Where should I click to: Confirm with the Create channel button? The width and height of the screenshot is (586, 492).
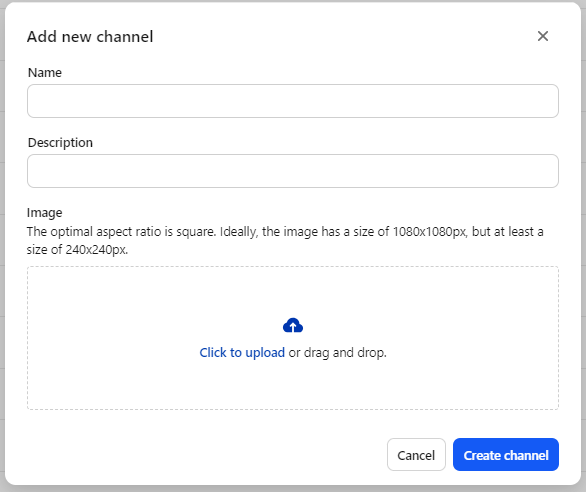pyautogui.click(x=506, y=455)
